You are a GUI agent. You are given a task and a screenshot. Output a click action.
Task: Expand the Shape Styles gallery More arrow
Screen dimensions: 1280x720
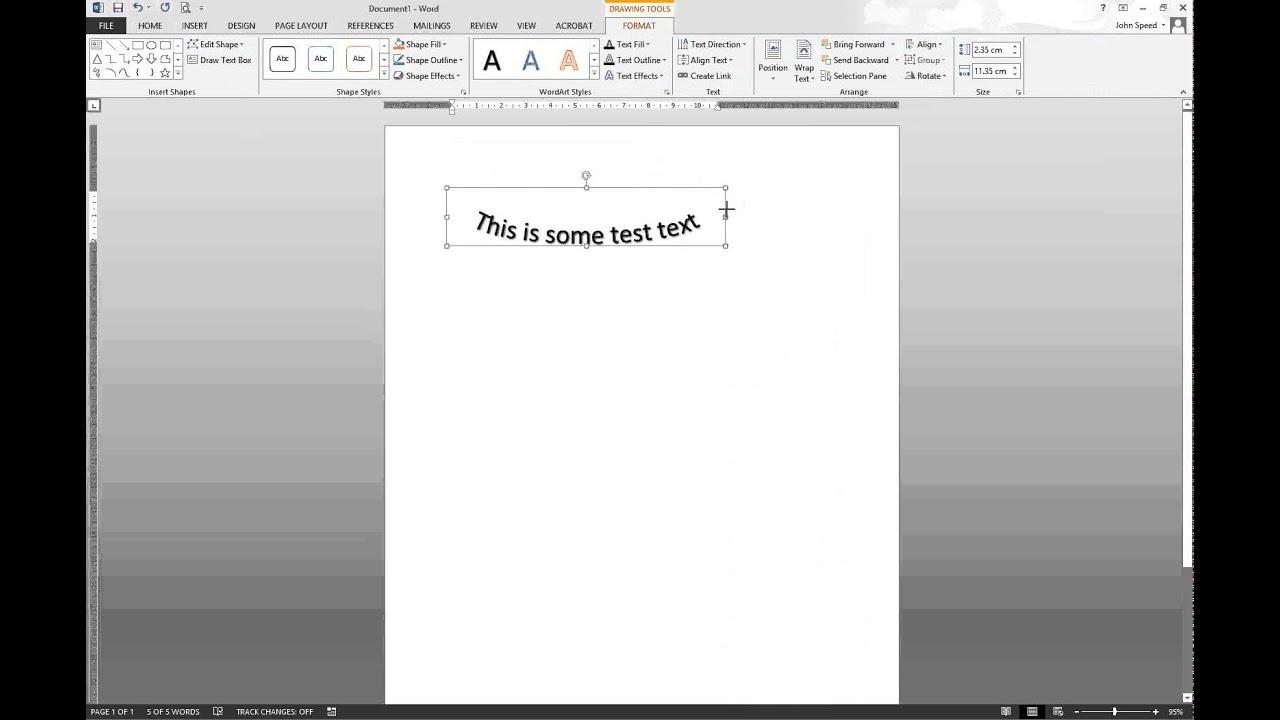coord(384,73)
